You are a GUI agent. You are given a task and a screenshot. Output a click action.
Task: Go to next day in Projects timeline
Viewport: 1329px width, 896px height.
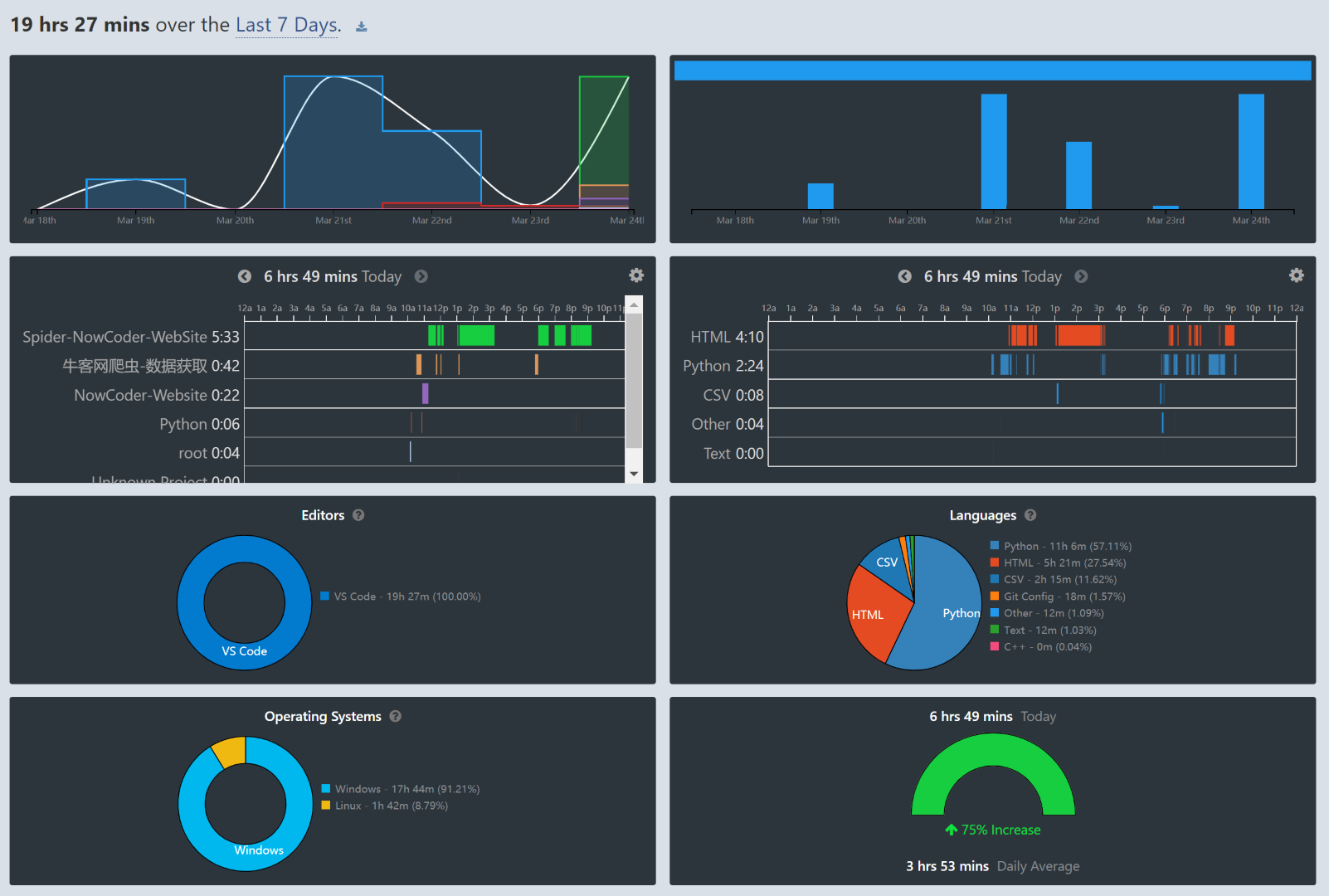421,276
